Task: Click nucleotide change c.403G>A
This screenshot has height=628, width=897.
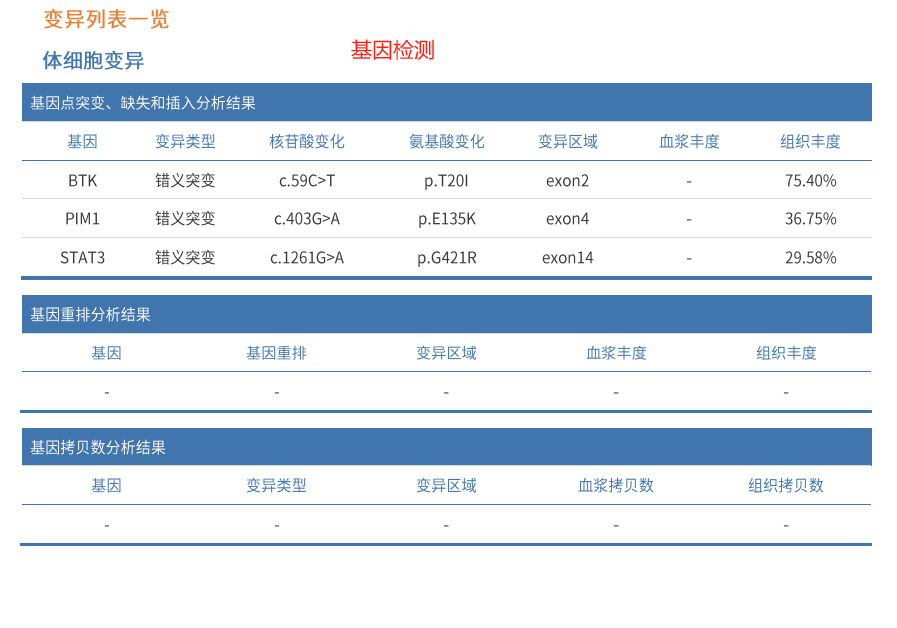Action: [307, 219]
